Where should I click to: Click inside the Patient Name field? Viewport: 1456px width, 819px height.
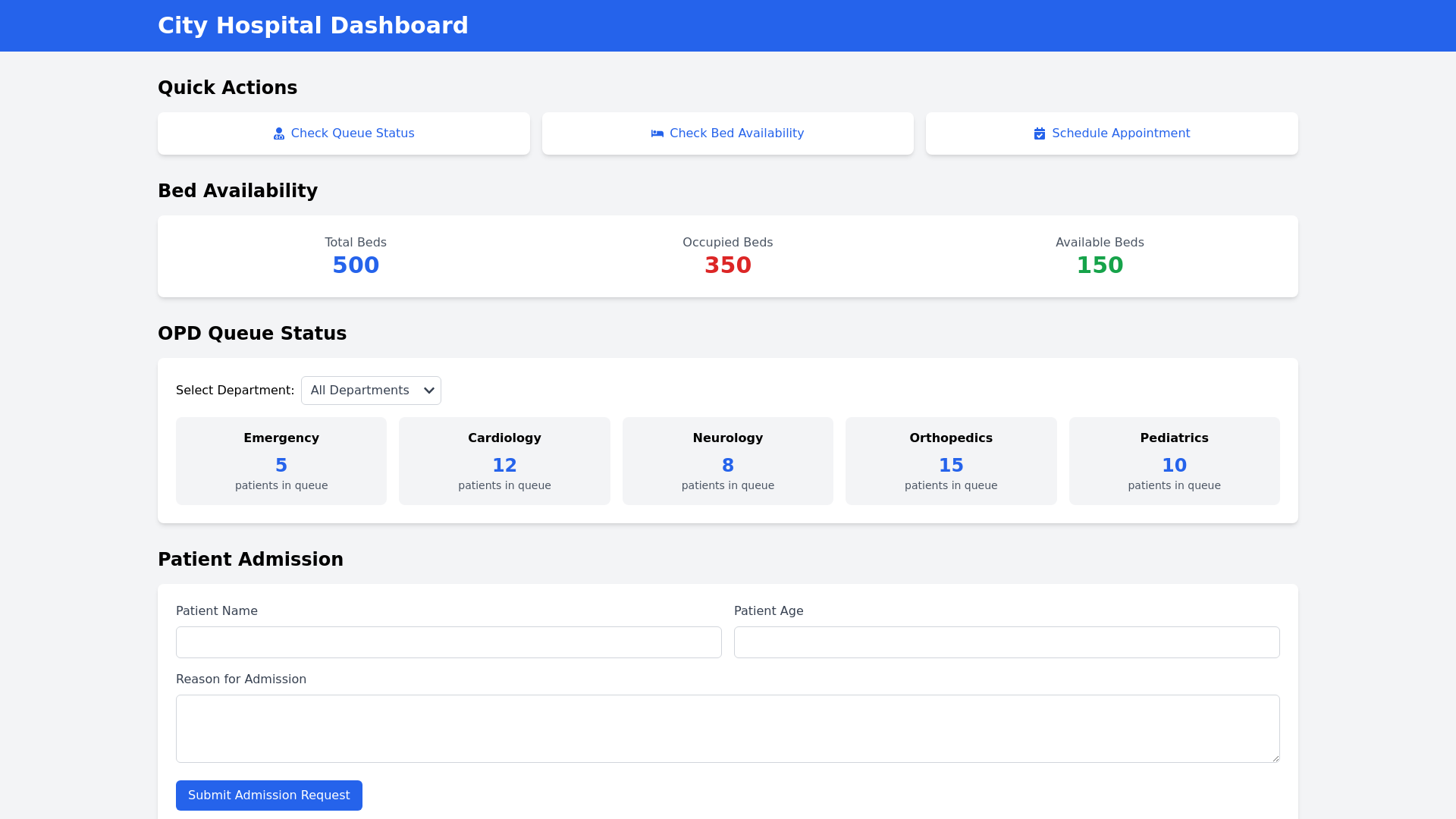click(448, 642)
